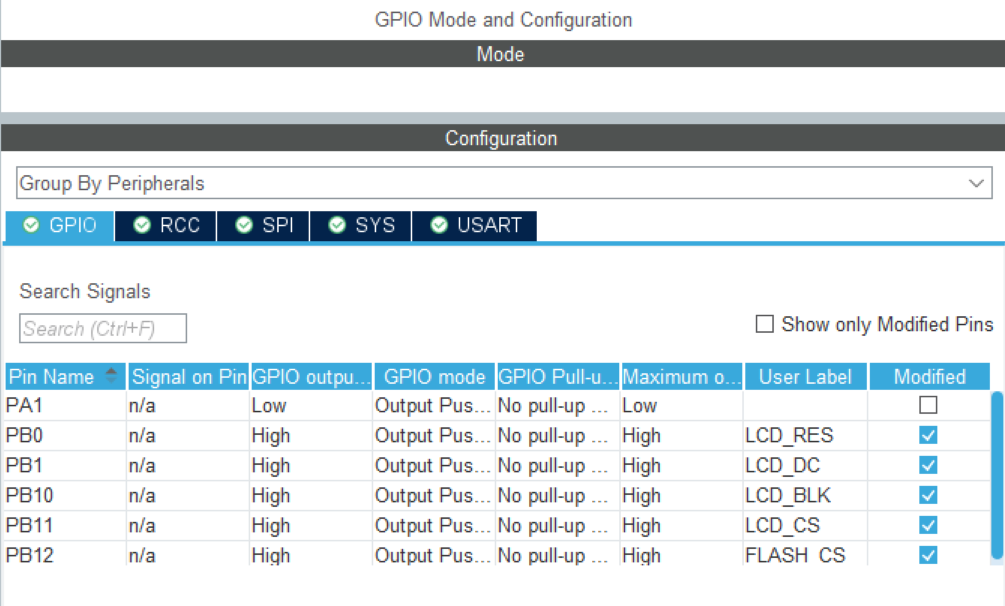The image size is (1005, 606).
Task: Toggle Modified checkbox for PB1 row
Action: (x=928, y=465)
